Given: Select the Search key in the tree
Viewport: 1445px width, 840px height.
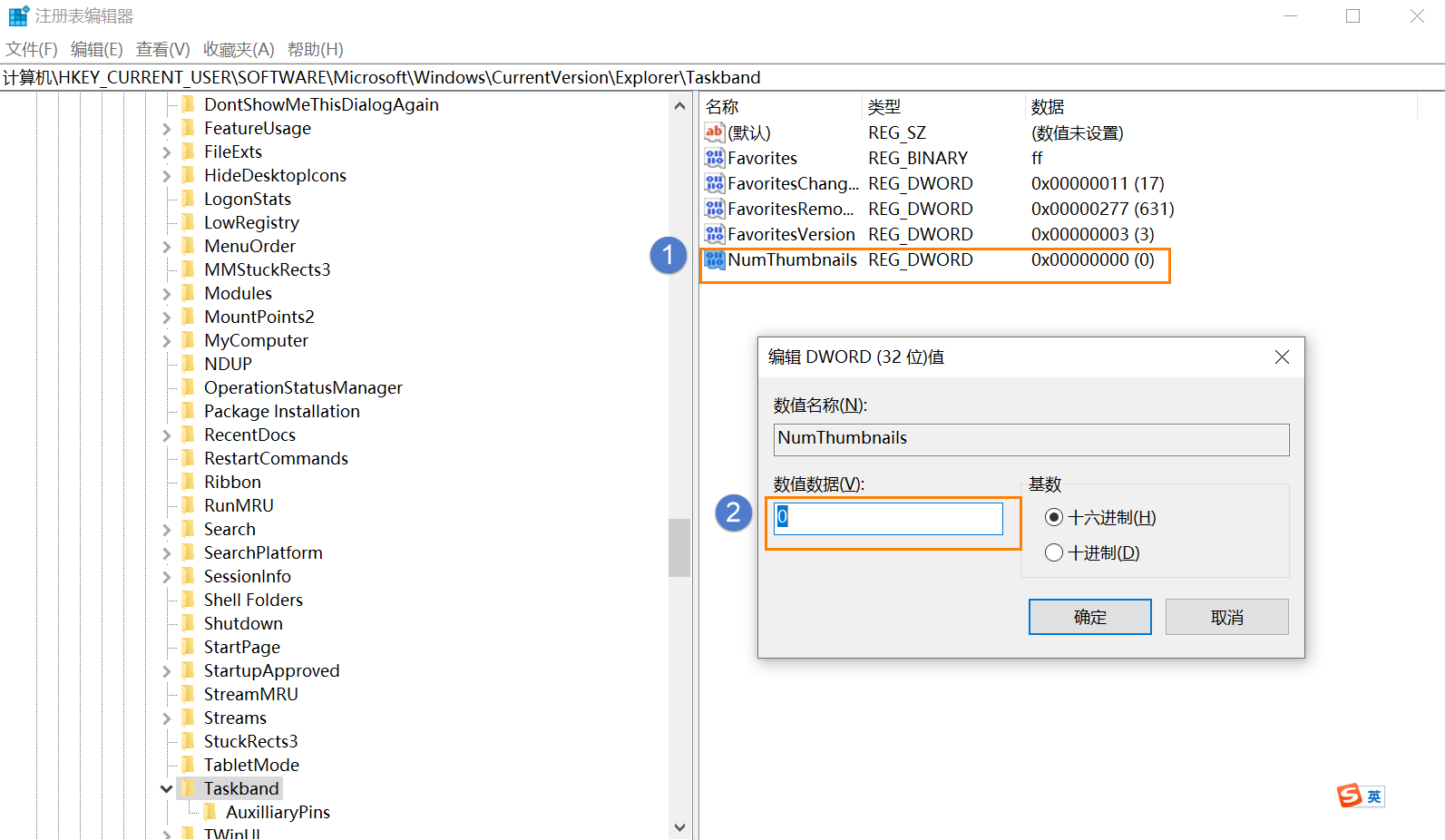Looking at the screenshot, I should (229, 529).
